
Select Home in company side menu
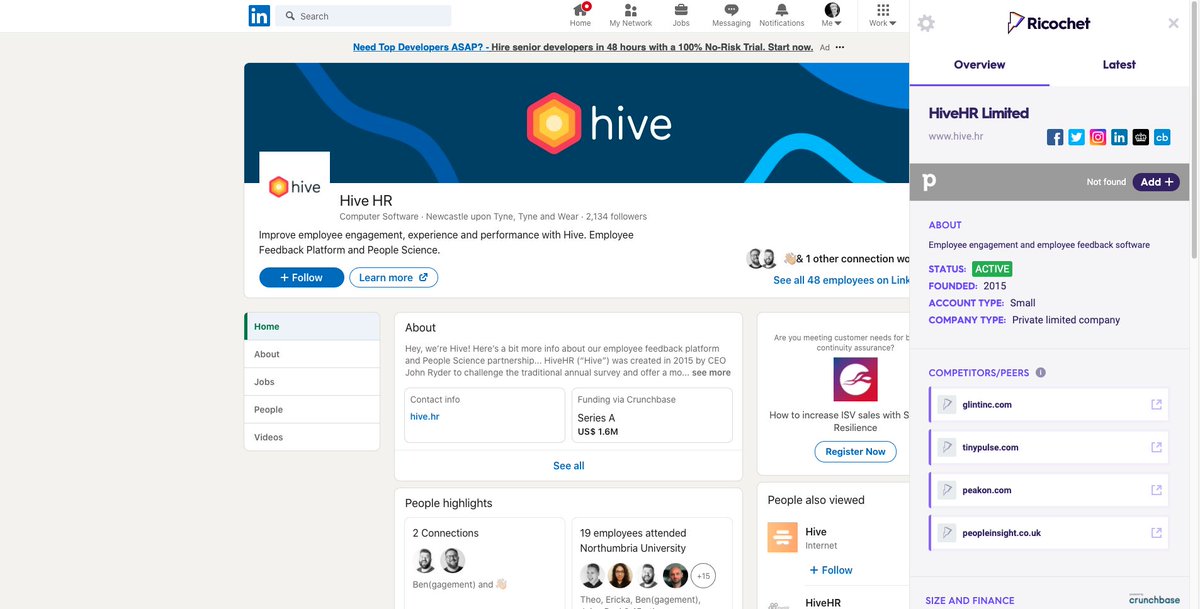pos(312,327)
